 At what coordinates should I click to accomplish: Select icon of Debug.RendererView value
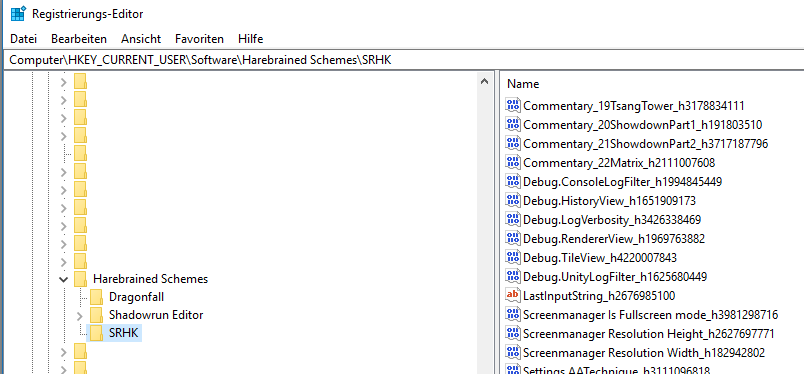tap(513, 239)
